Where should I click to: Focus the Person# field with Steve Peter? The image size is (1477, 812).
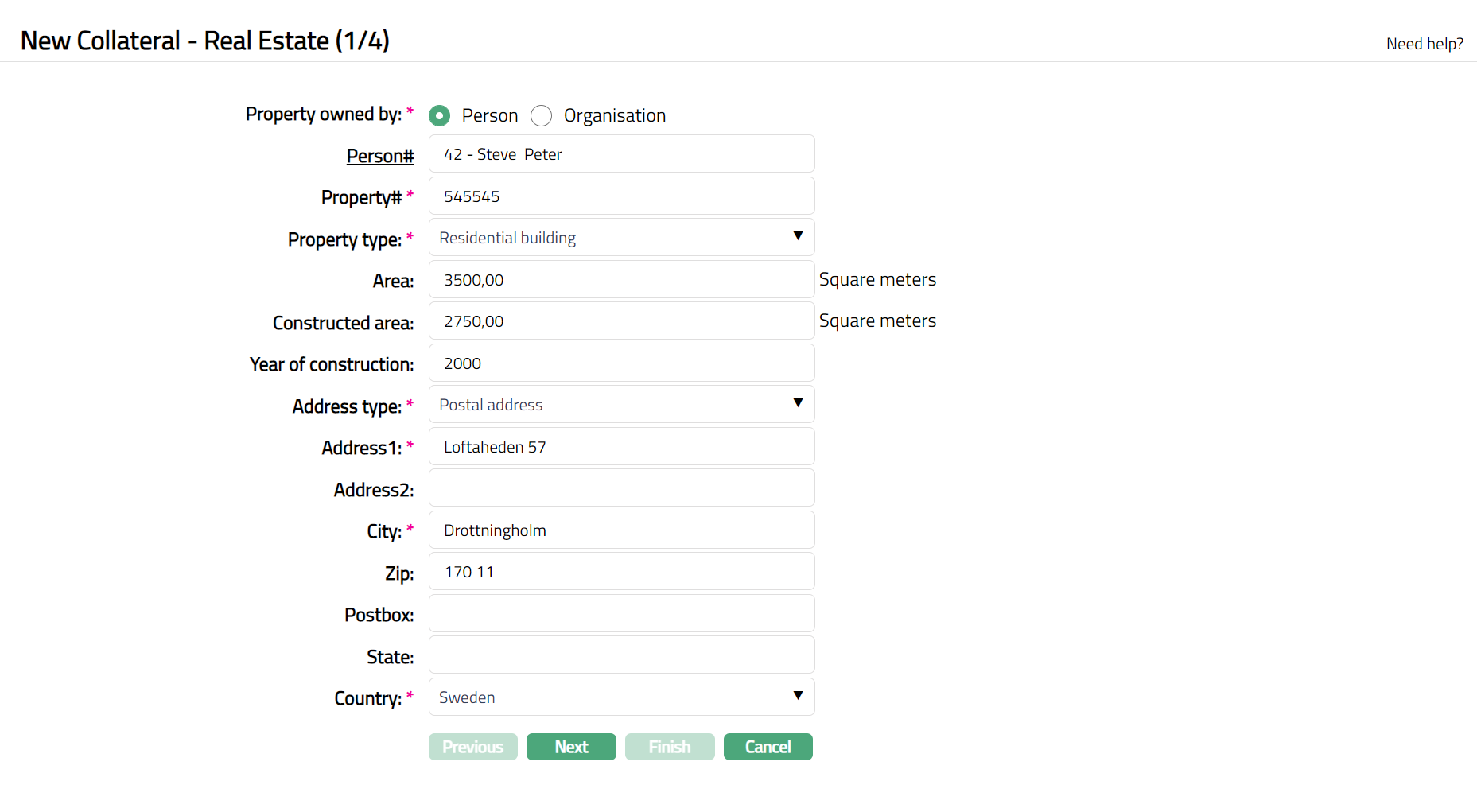click(x=621, y=154)
